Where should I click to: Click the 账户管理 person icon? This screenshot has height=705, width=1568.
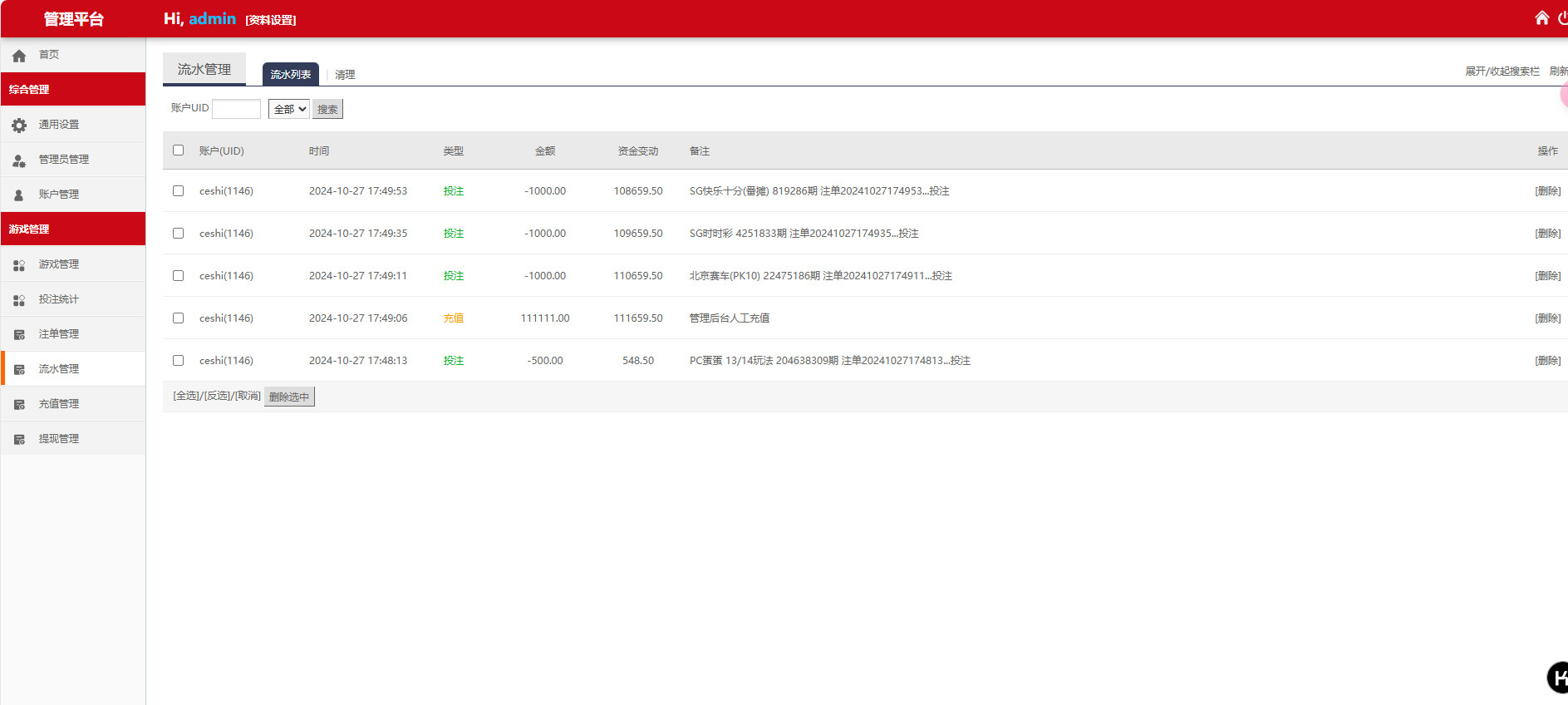tap(19, 195)
